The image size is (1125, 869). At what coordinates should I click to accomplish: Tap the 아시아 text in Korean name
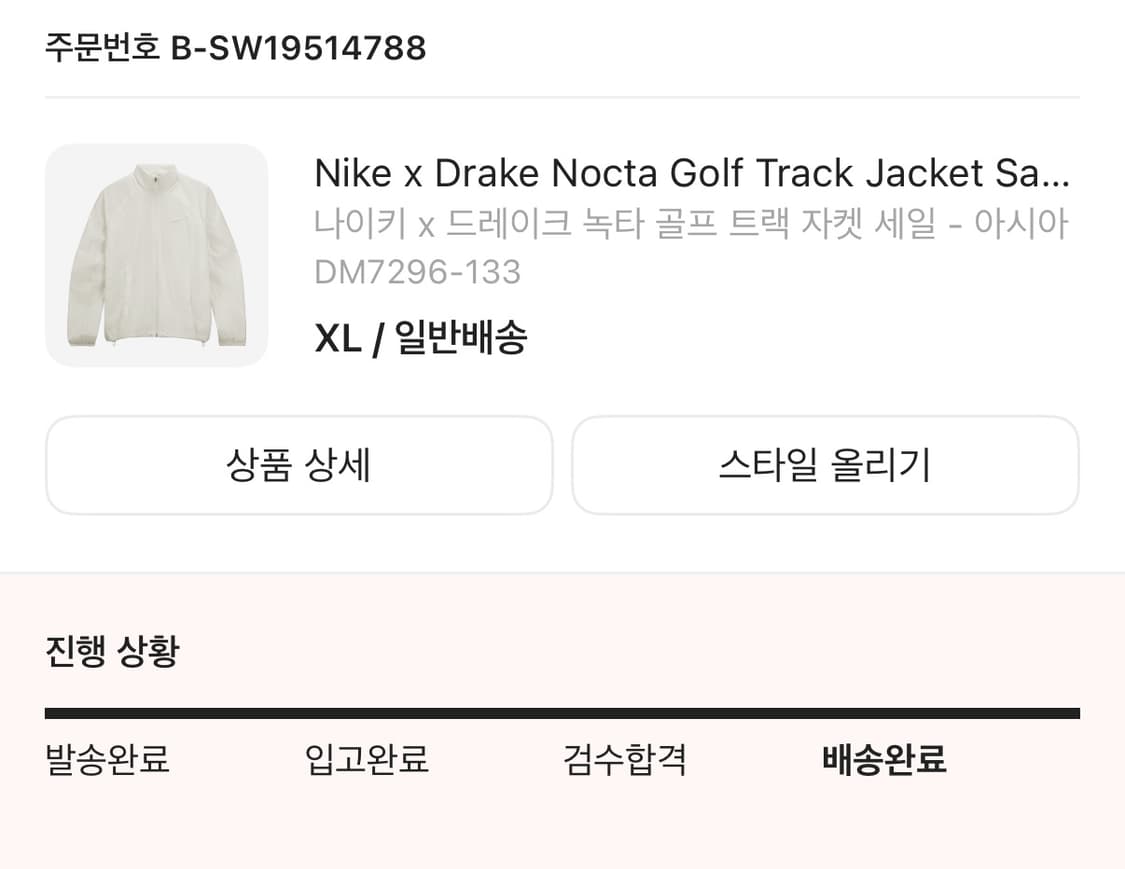1034,224
